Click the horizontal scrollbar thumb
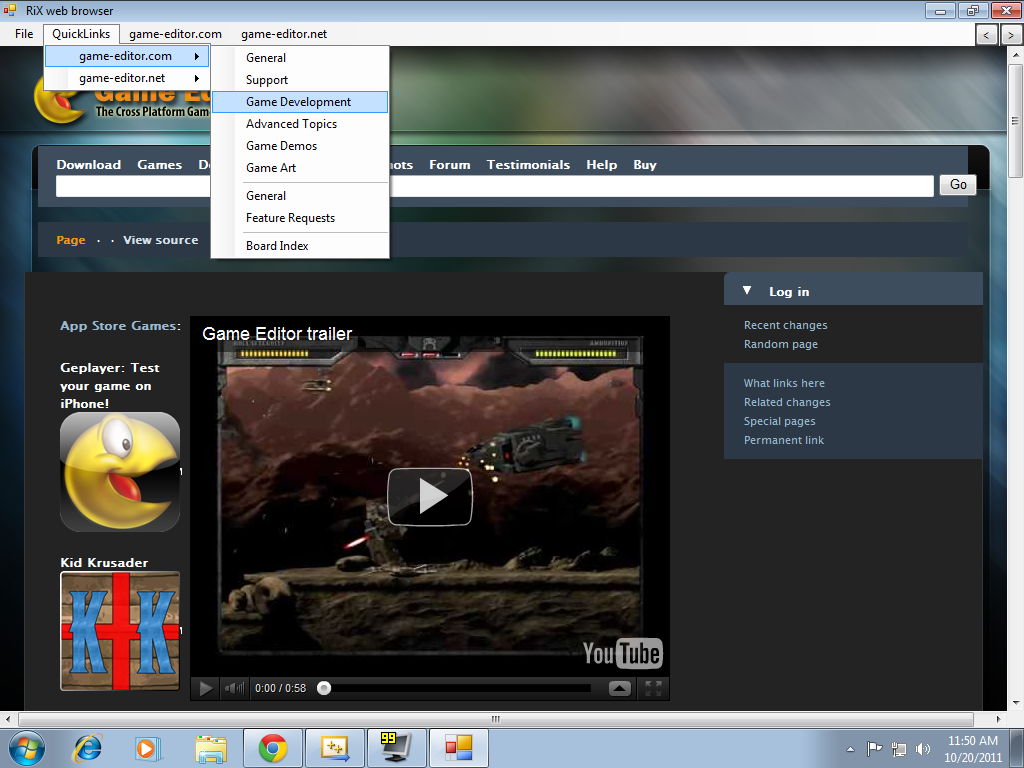1024x768 pixels. [x=496, y=719]
